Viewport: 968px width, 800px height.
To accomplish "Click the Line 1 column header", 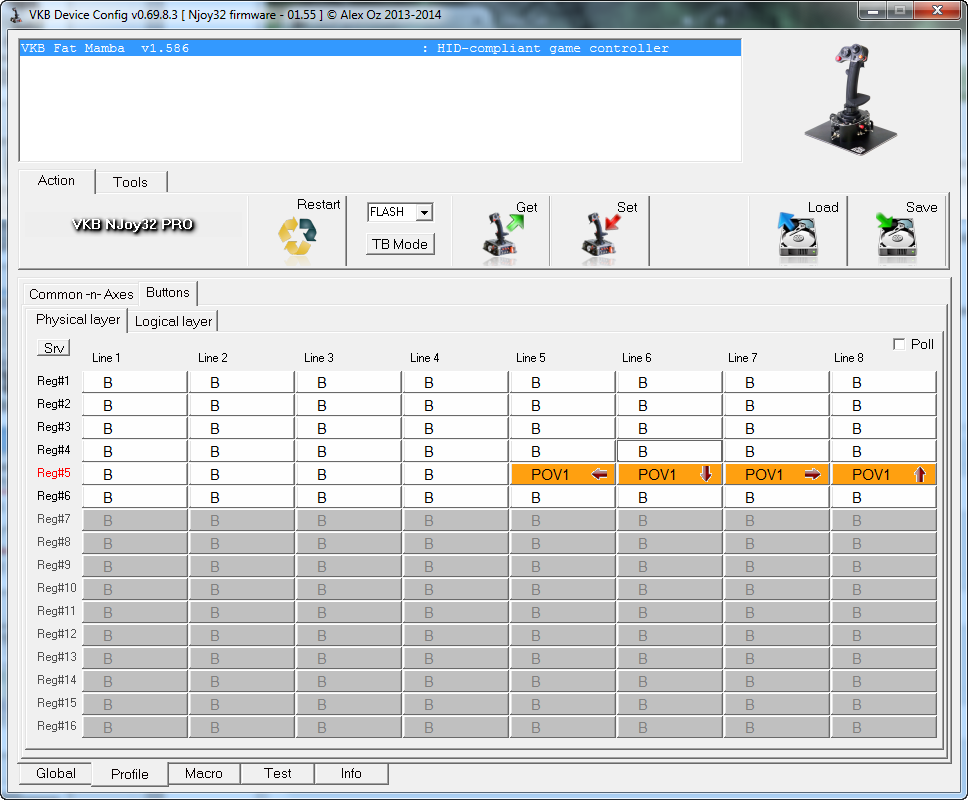I will [x=106, y=358].
